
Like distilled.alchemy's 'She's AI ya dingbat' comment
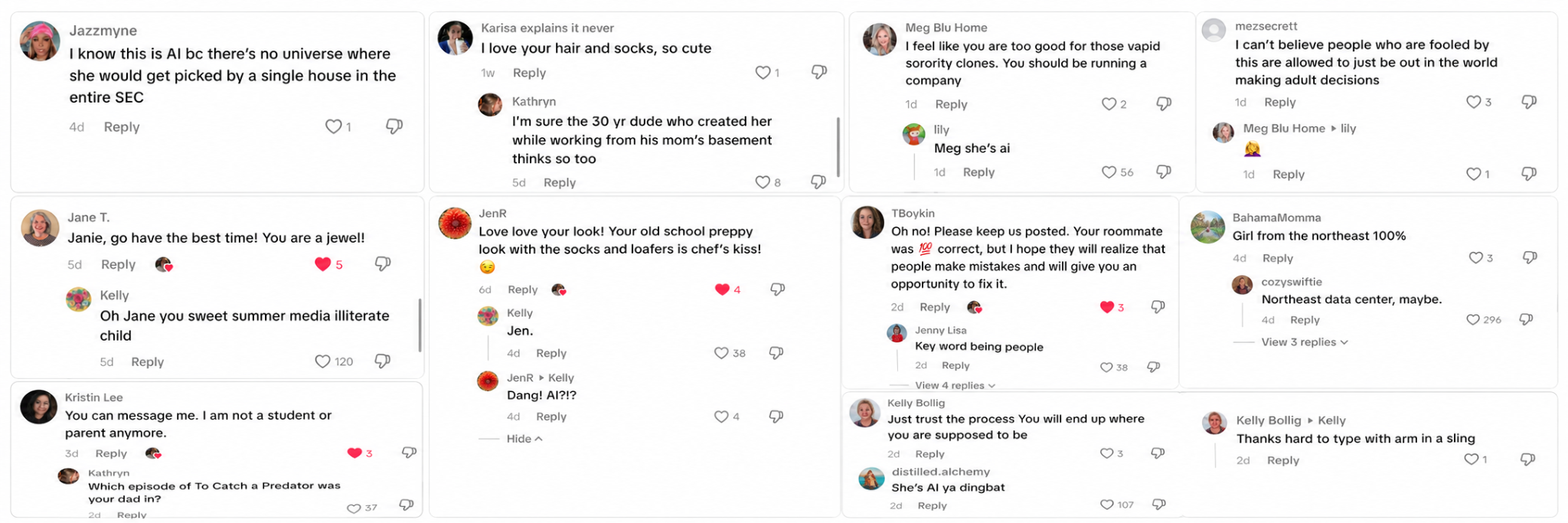(x=1107, y=505)
